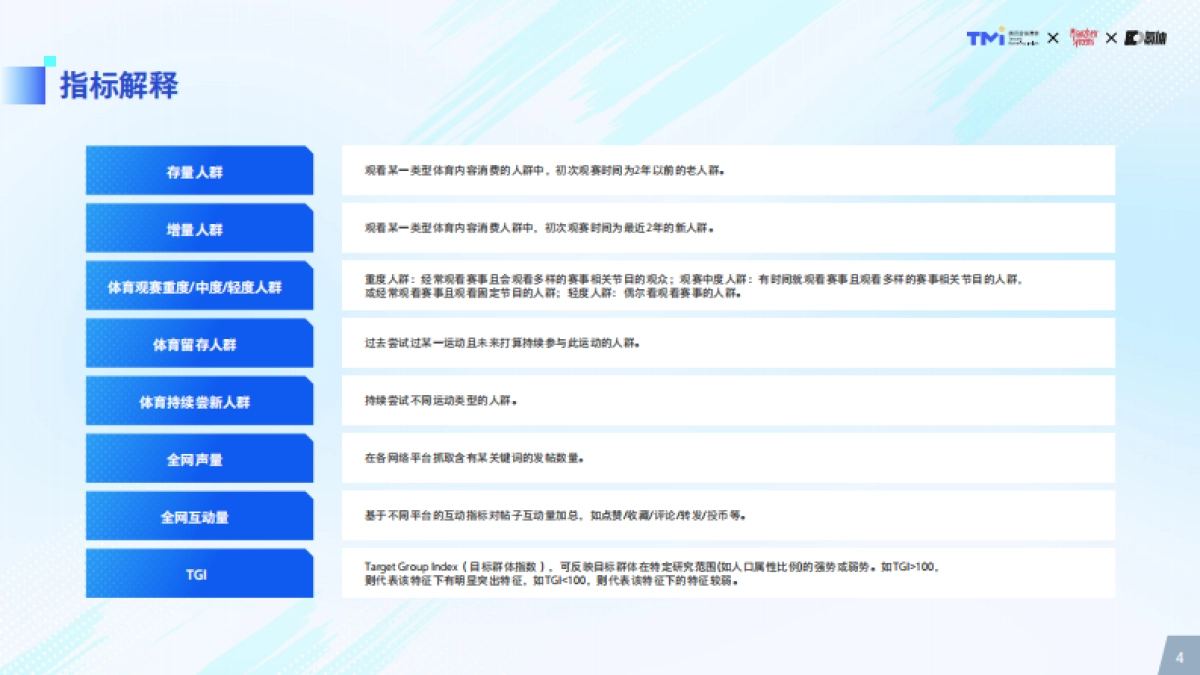1200x675 pixels.
Task: Click the 增量人群 label button
Action: [199, 227]
